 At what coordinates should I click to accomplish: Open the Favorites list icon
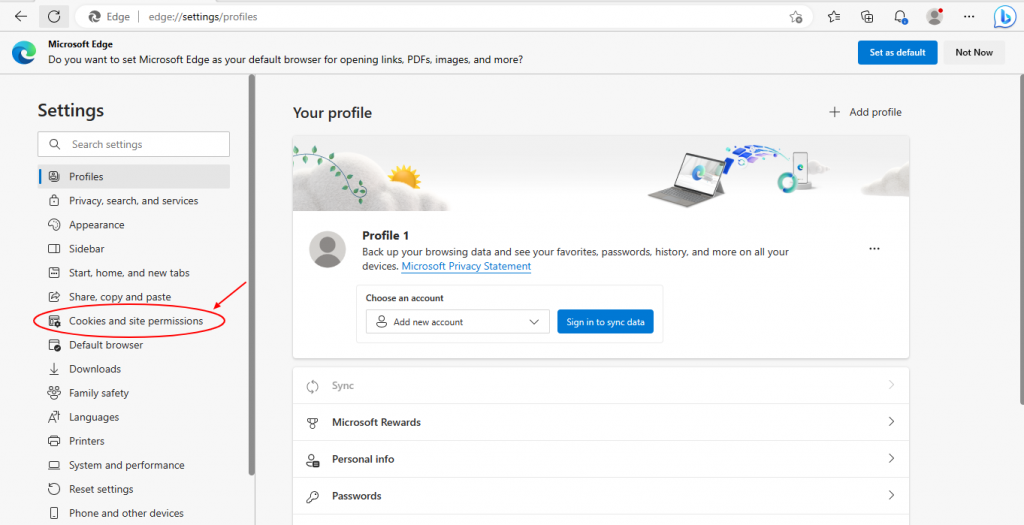click(835, 17)
